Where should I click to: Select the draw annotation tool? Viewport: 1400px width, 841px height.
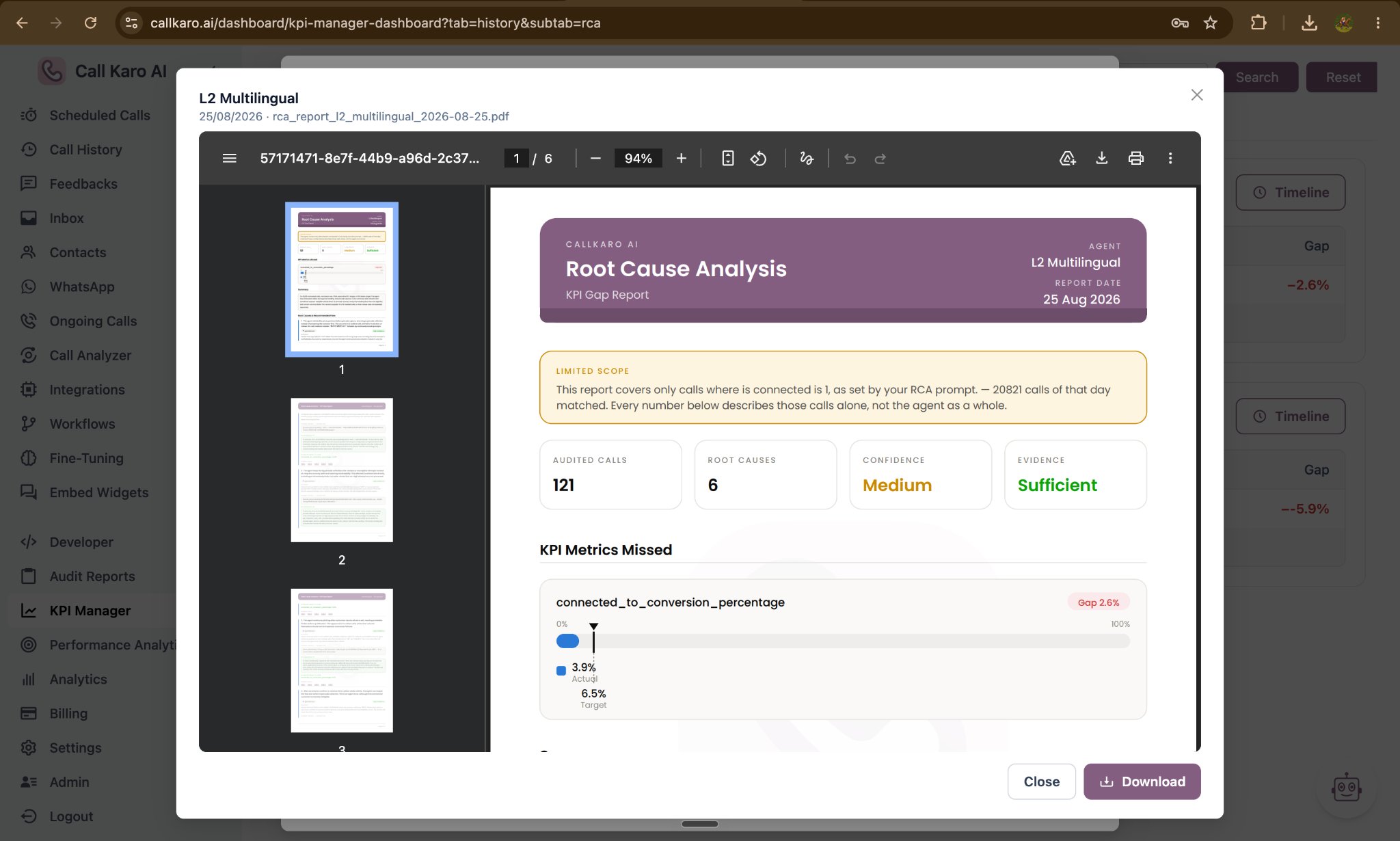pyautogui.click(x=807, y=159)
